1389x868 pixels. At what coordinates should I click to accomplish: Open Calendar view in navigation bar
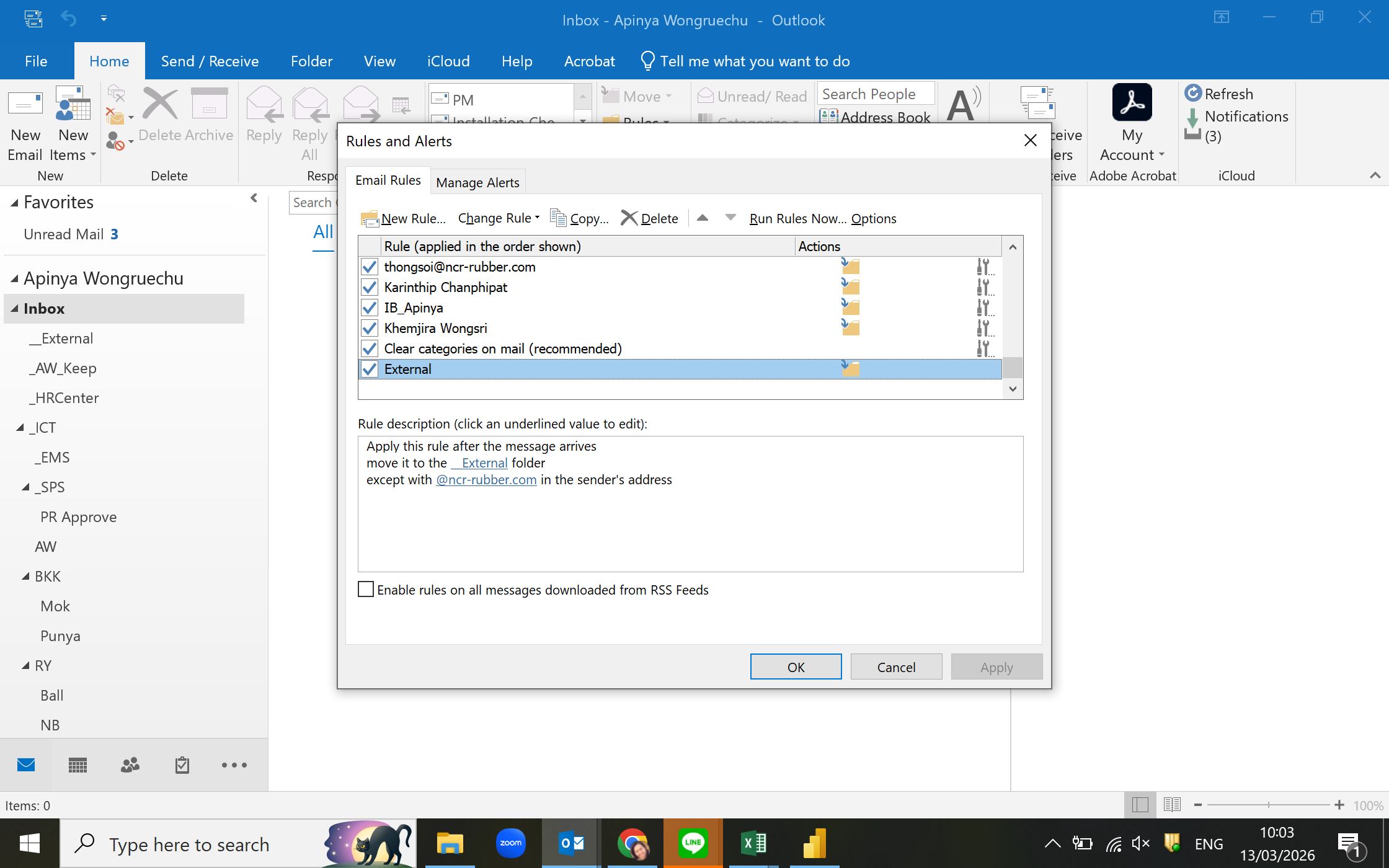coord(78,765)
